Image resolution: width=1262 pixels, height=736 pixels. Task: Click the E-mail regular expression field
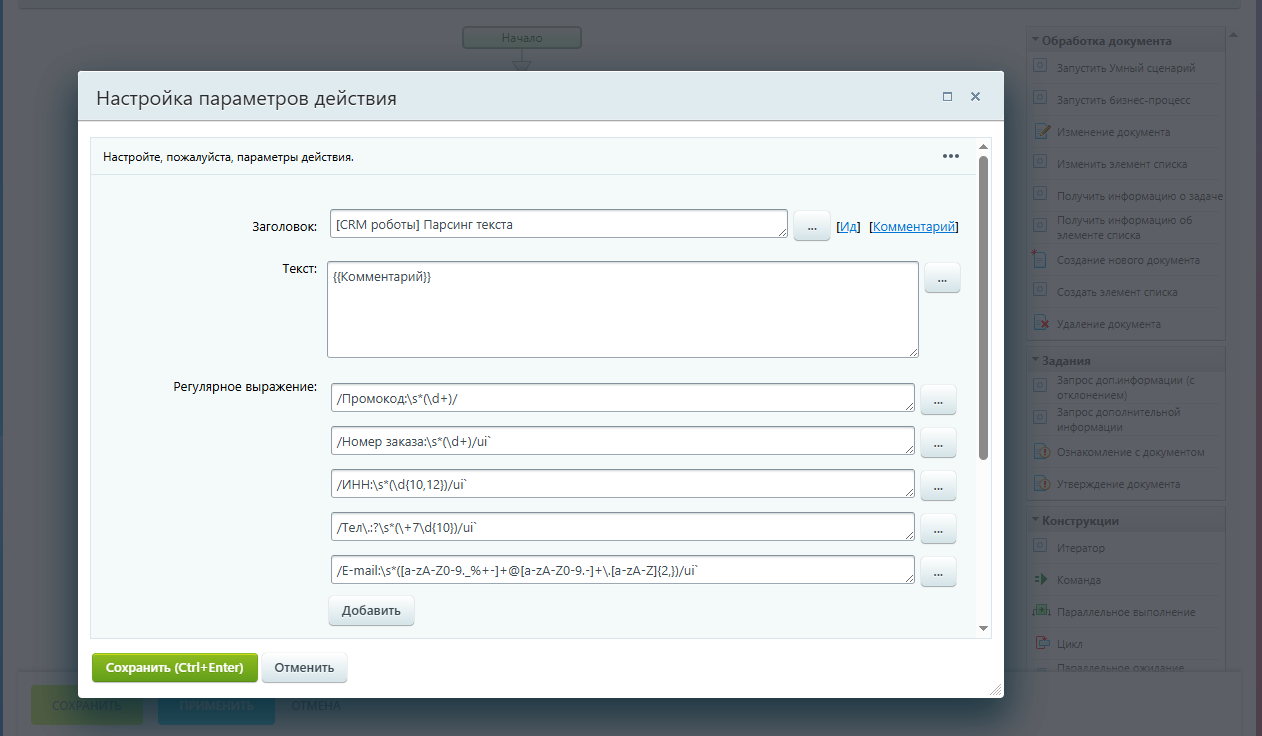coord(621,569)
